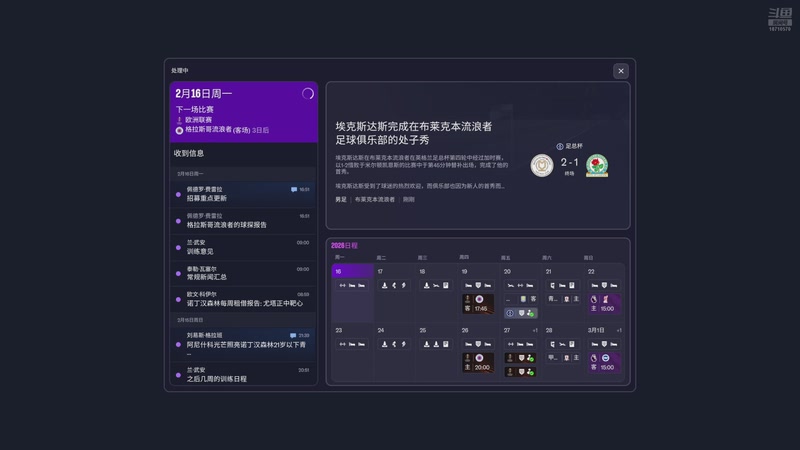
Task: Expand the +1 more events on 3月1日
Action: click(x=618, y=331)
